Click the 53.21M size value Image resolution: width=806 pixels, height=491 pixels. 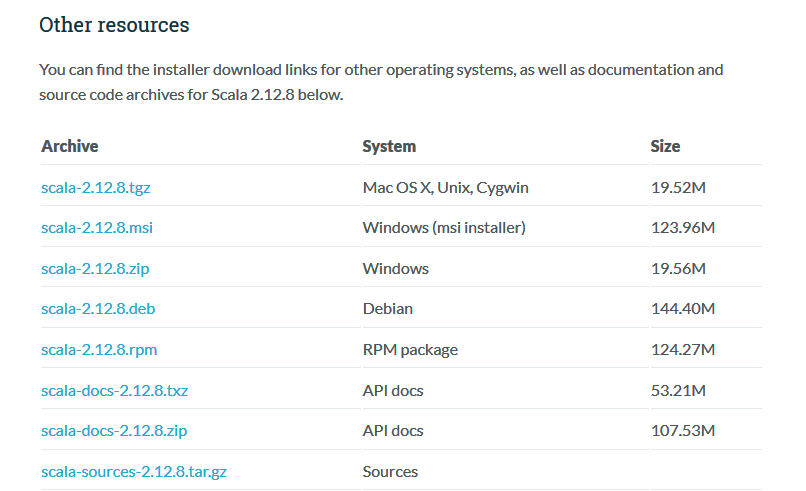point(679,390)
